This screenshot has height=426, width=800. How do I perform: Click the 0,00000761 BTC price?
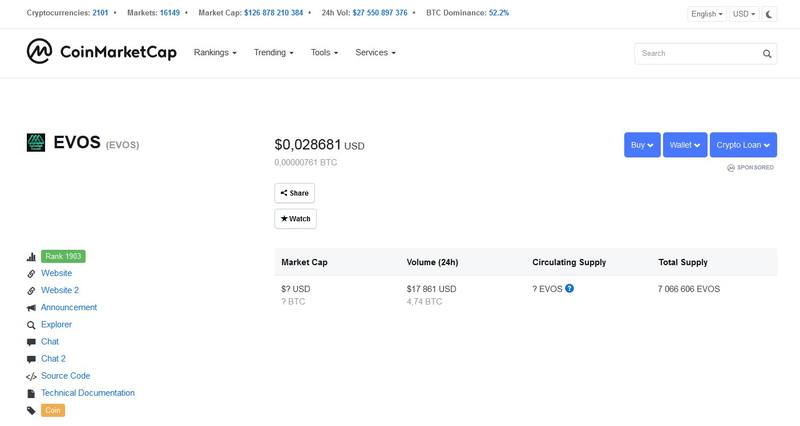[306, 162]
